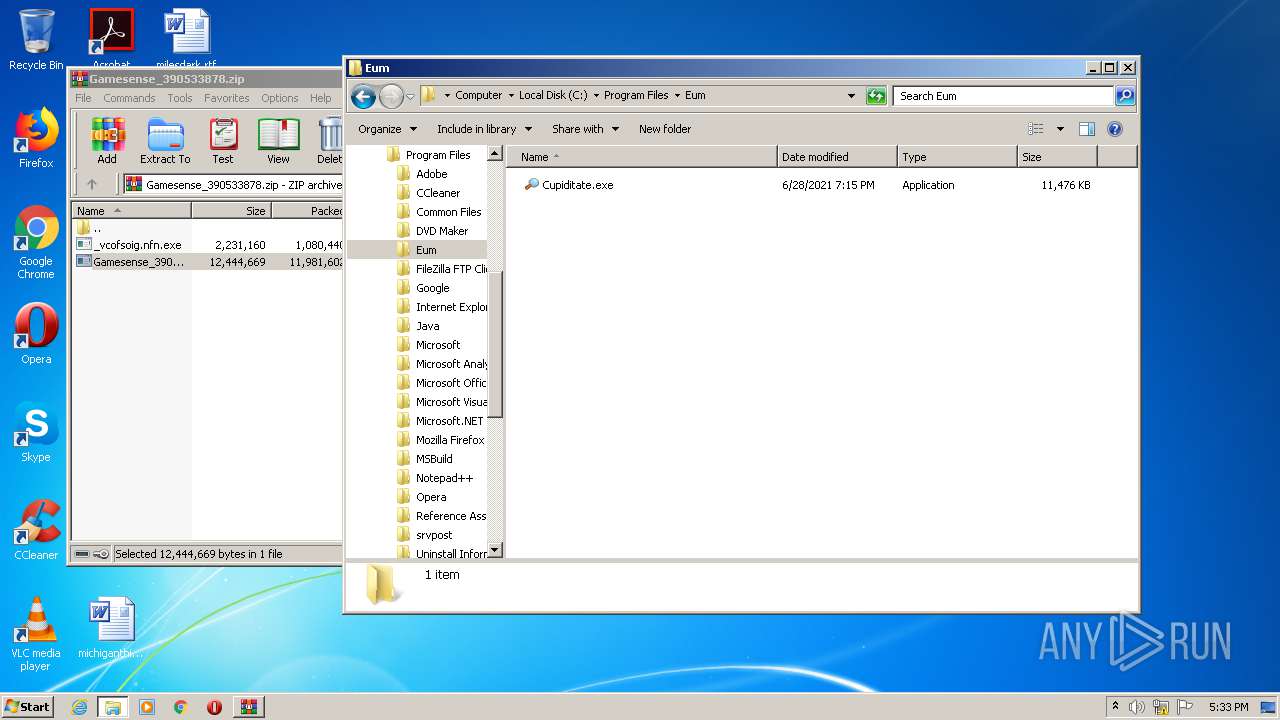The image size is (1280, 720).
Task: Click the volume speaker tray icon
Action: point(1137,707)
